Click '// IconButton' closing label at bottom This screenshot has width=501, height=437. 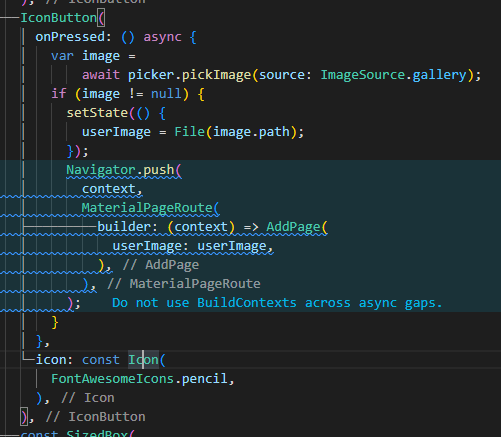[x=95, y=417]
